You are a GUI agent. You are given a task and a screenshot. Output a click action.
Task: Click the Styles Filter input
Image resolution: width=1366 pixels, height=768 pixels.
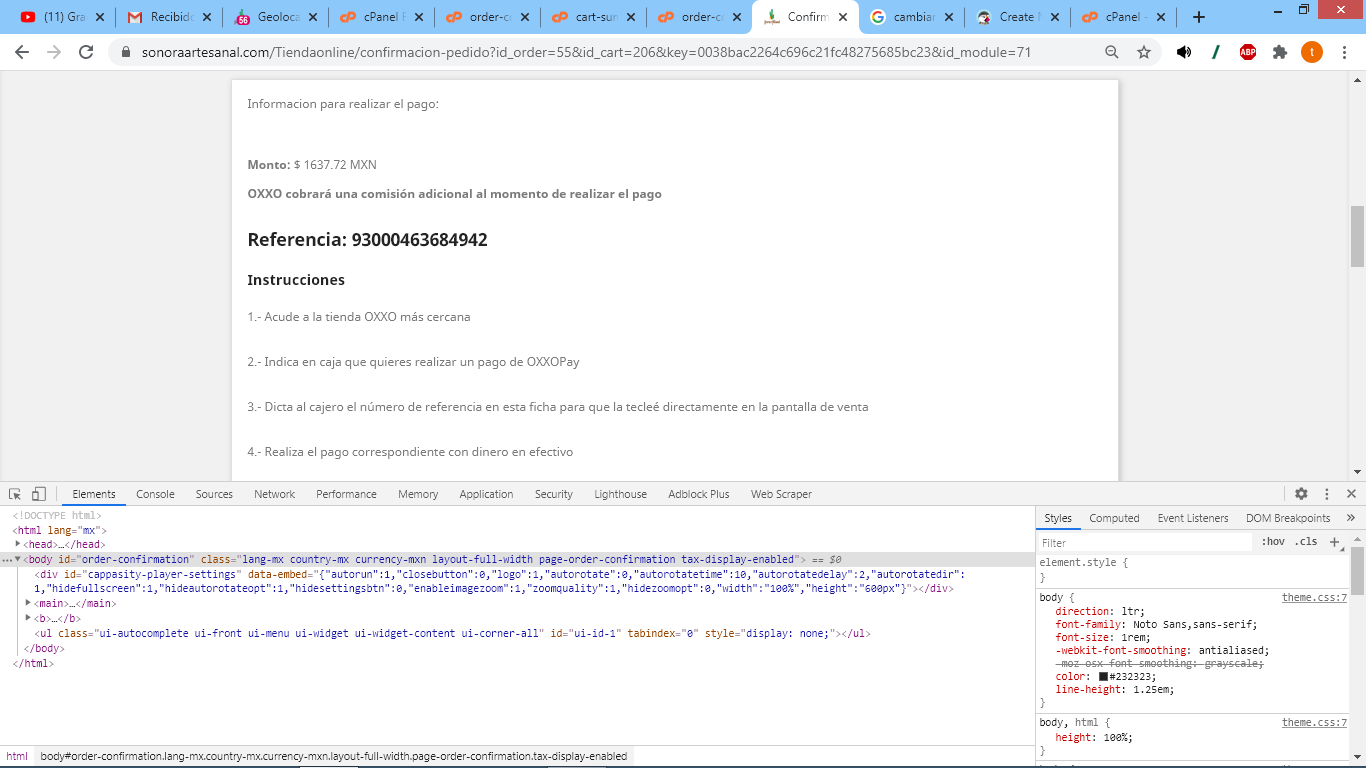pyautogui.click(x=1146, y=542)
